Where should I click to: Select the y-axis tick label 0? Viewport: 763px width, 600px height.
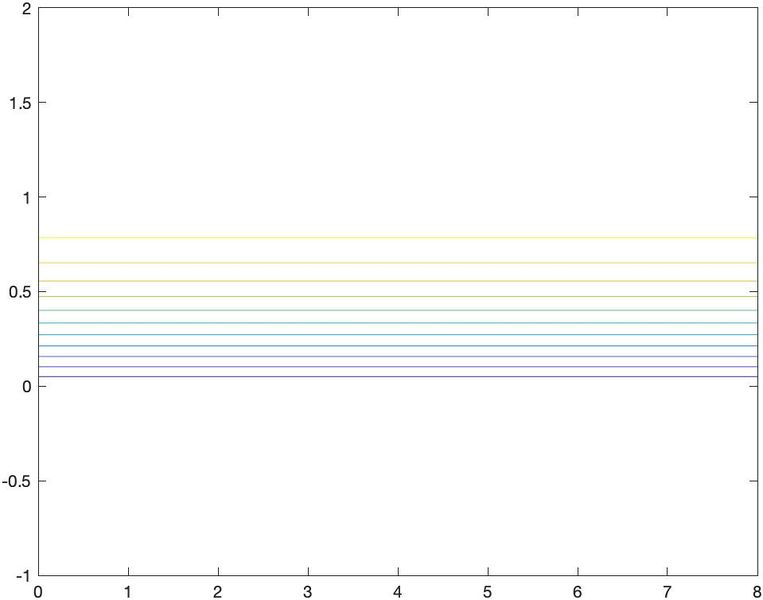pyautogui.click(x=26, y=387)
